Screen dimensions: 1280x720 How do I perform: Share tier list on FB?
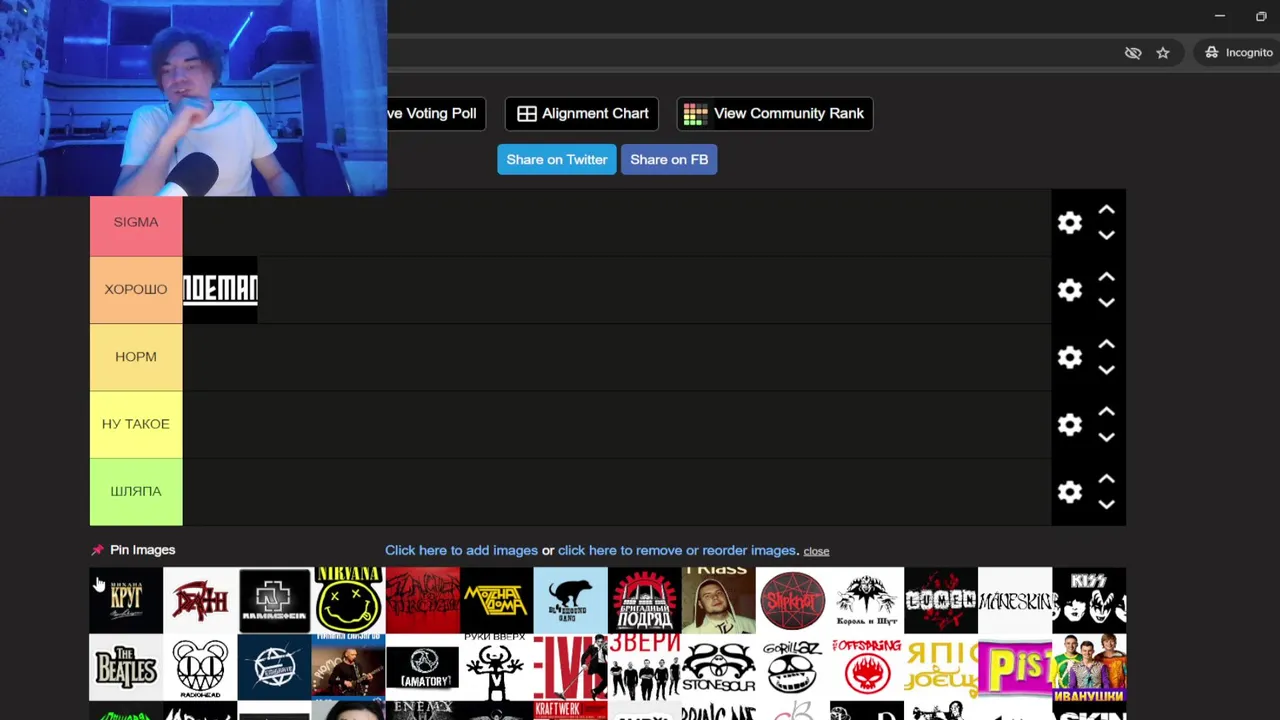(x=669, y=160)
